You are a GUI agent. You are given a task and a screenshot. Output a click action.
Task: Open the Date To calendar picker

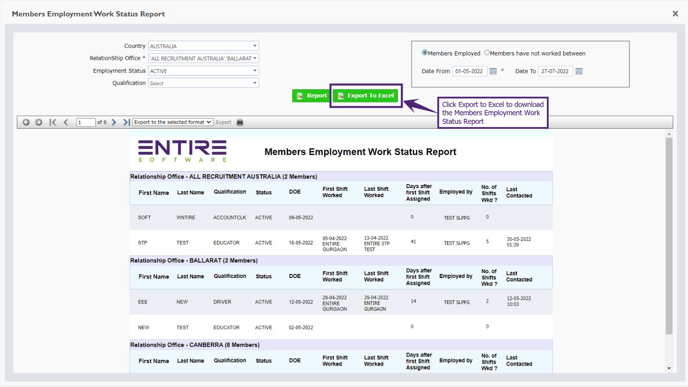click(x=579, y=71)
